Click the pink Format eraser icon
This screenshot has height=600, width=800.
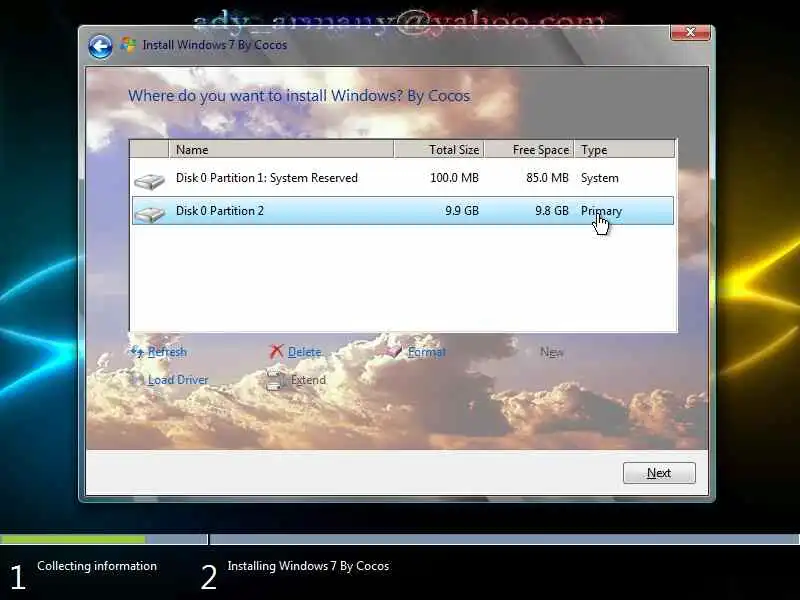pos(394,351)
